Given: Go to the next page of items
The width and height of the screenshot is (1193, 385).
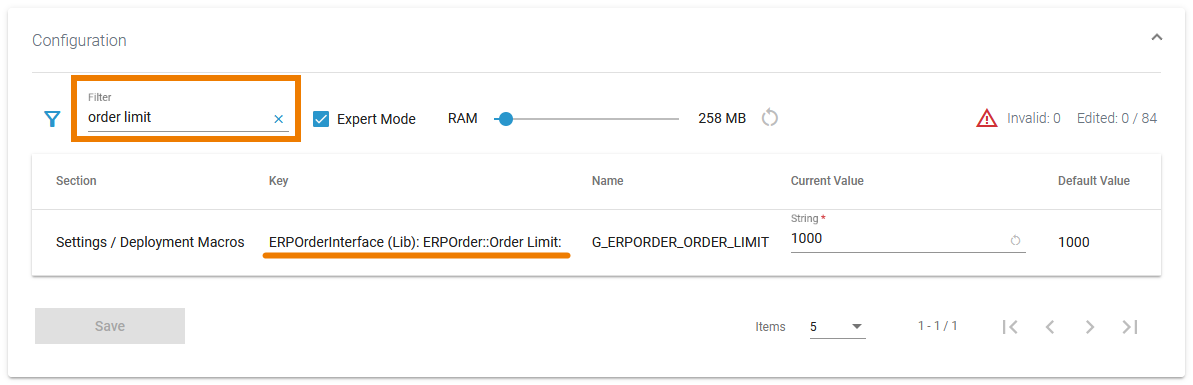Looking at the screenshot, I should pyautogui.click(x=1090, y=326).
